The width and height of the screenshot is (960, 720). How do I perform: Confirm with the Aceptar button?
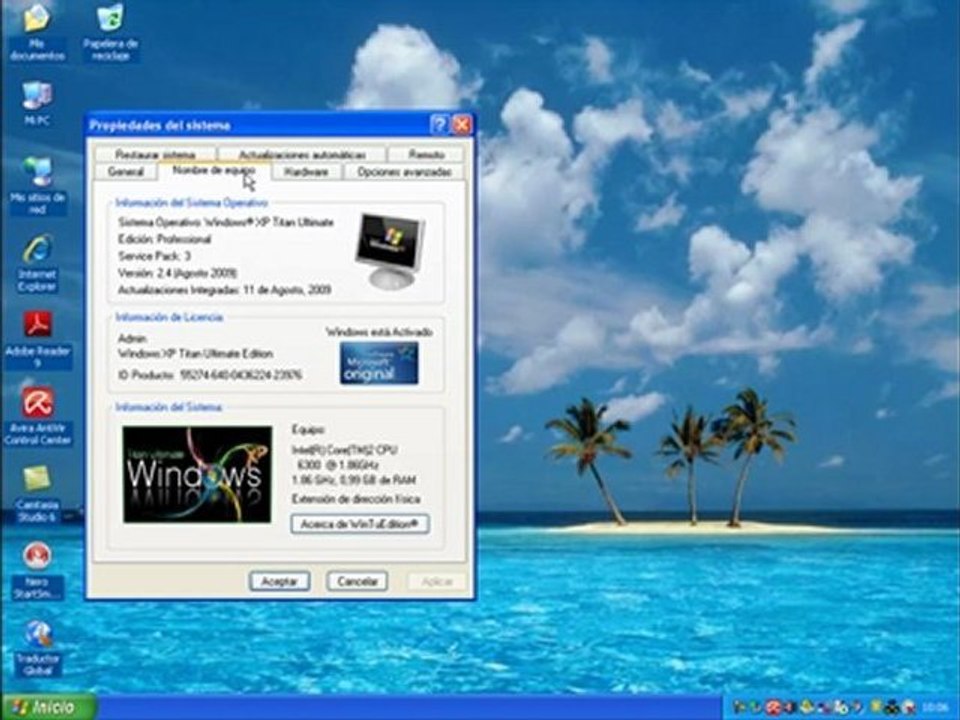pos(280,581)
